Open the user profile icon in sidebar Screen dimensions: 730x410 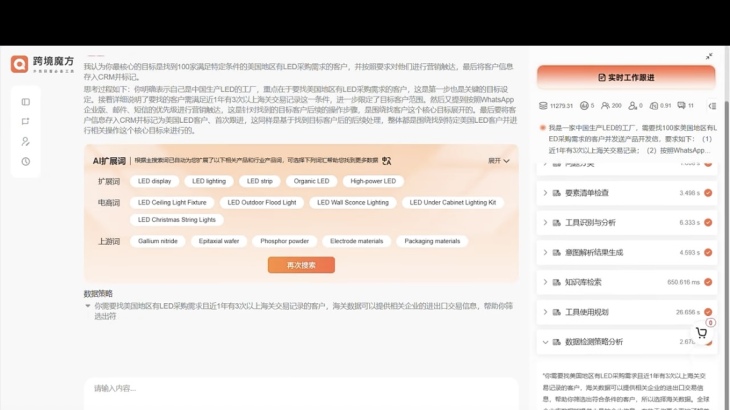[26, 141]
